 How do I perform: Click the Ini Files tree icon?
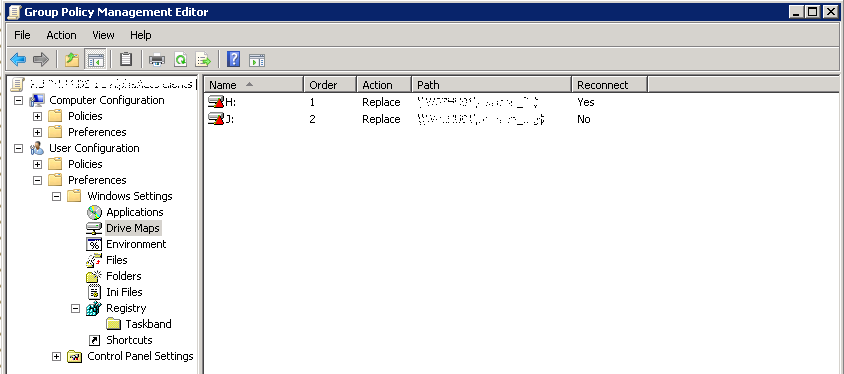pos(94,292)
